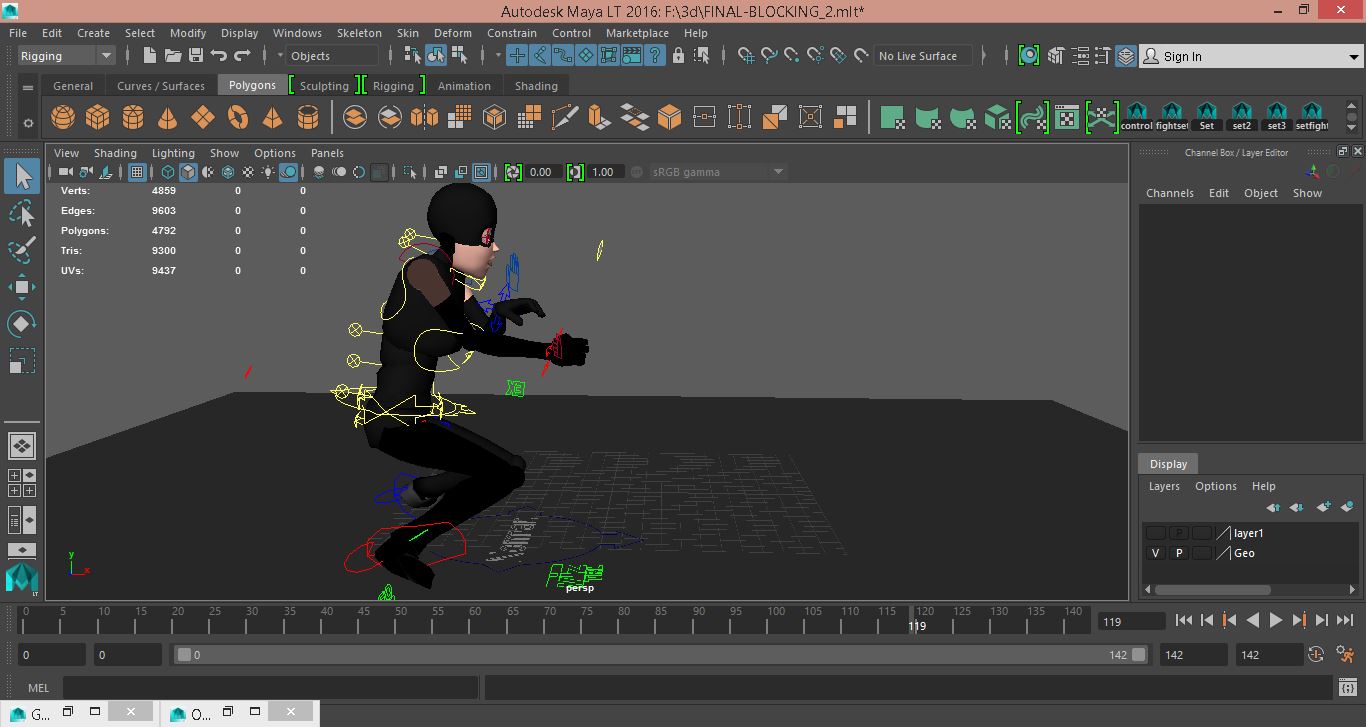Click the 'set3' custom shelf button
This screenshot has width=1366, height=727.
click(1277, 118)
